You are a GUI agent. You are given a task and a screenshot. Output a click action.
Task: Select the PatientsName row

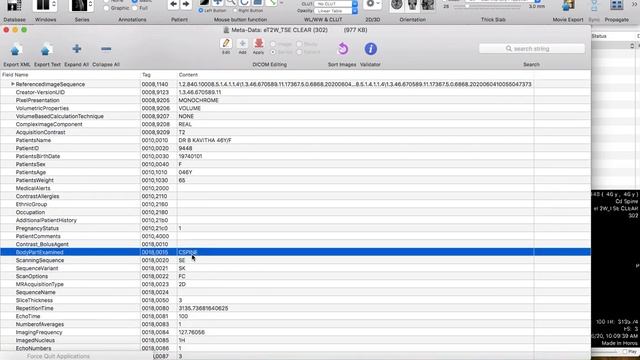click(x=296, y=140)
